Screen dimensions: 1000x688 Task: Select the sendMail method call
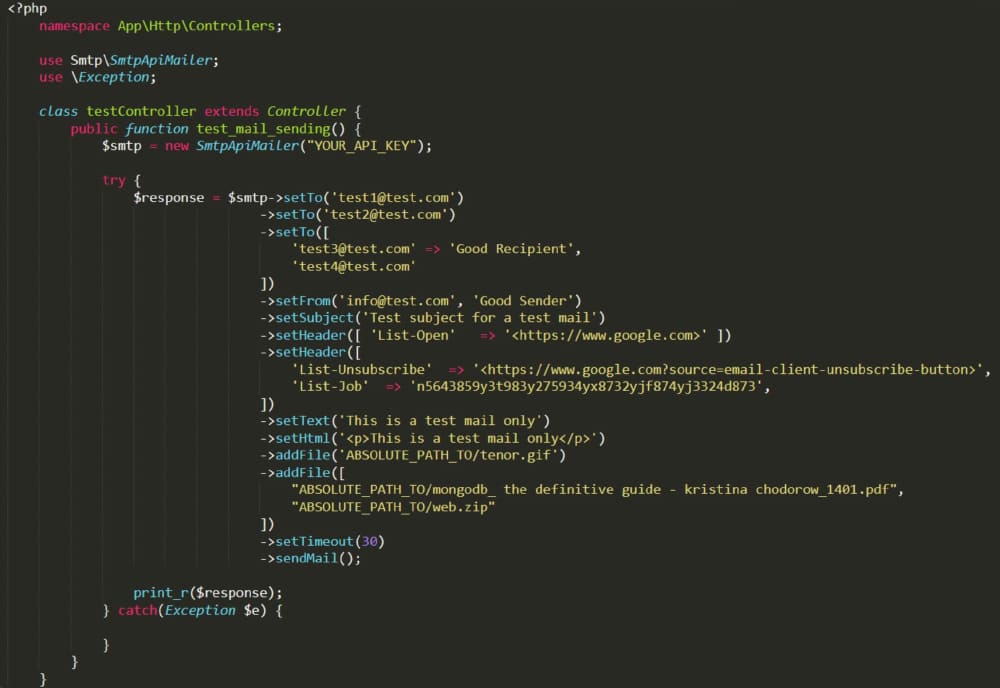(x=305, y=558)
